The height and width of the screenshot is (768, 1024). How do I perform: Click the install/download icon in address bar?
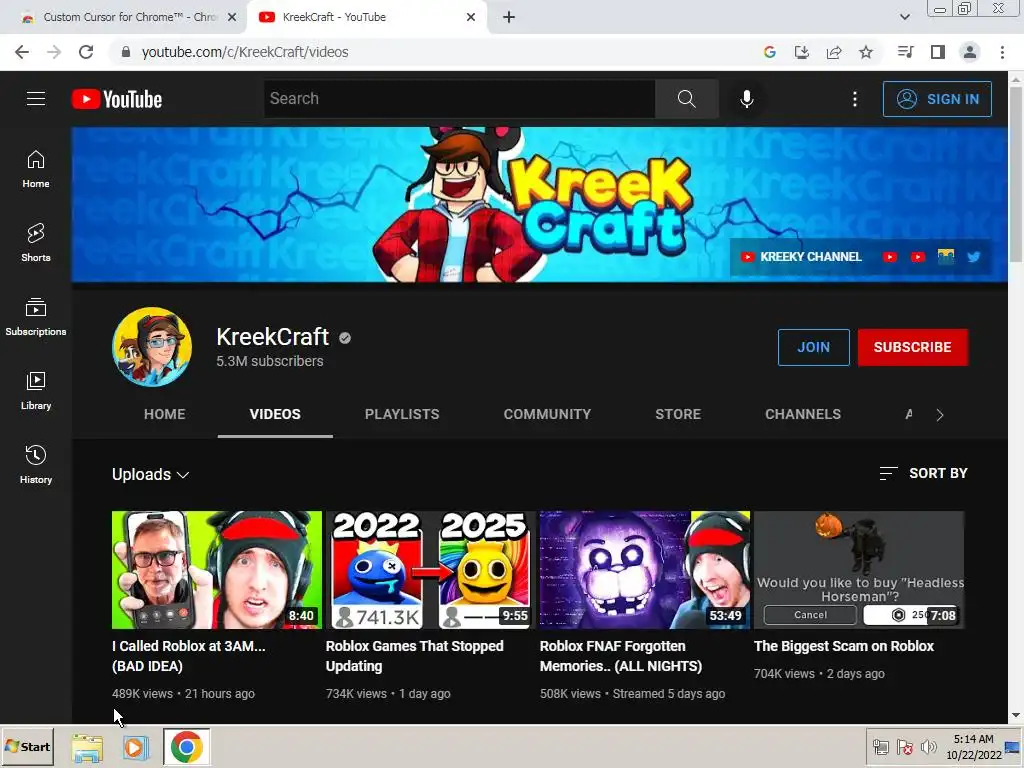[x=801, y=52]
